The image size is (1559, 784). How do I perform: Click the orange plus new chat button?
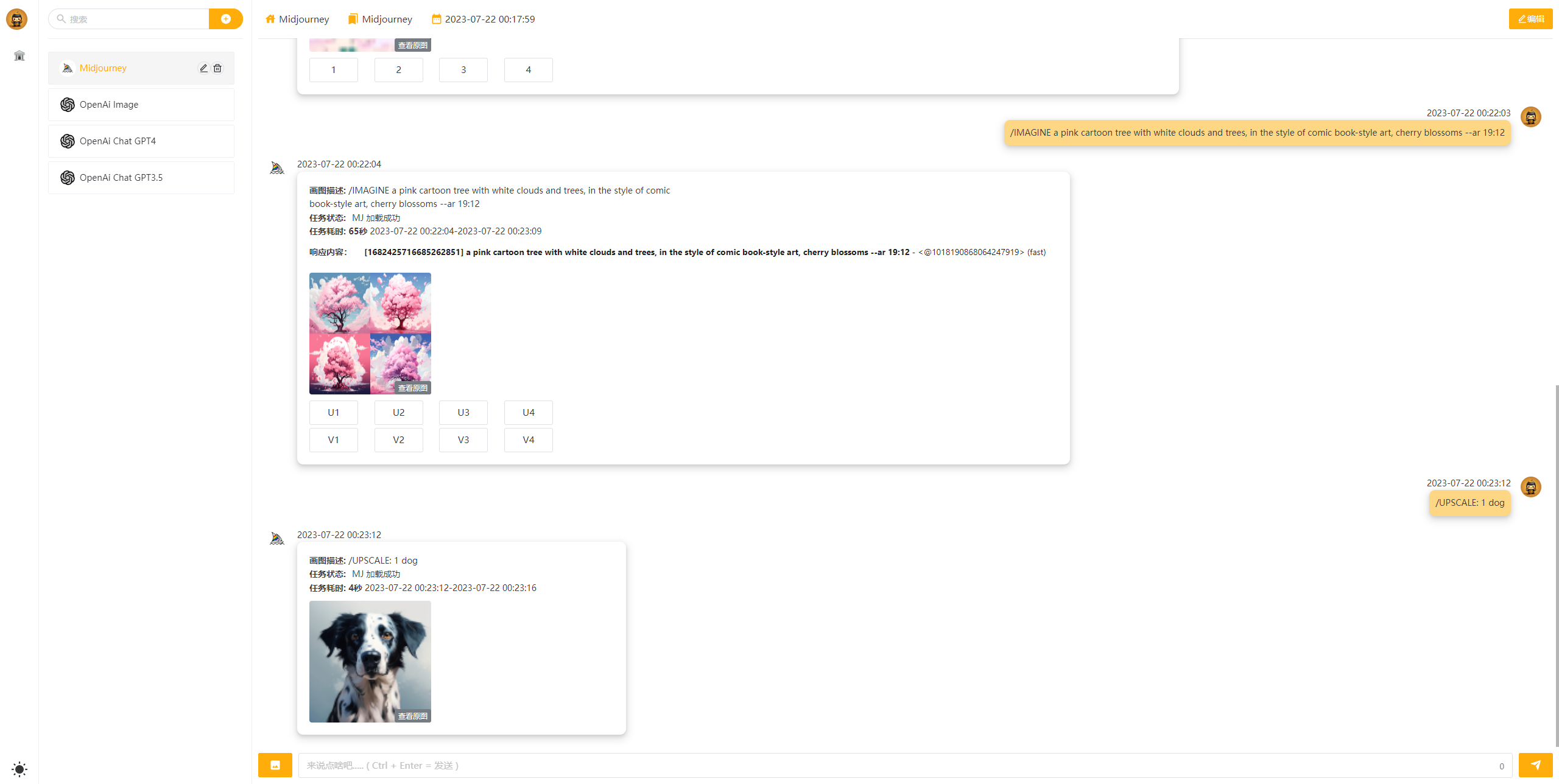click(x=225, y=19)
